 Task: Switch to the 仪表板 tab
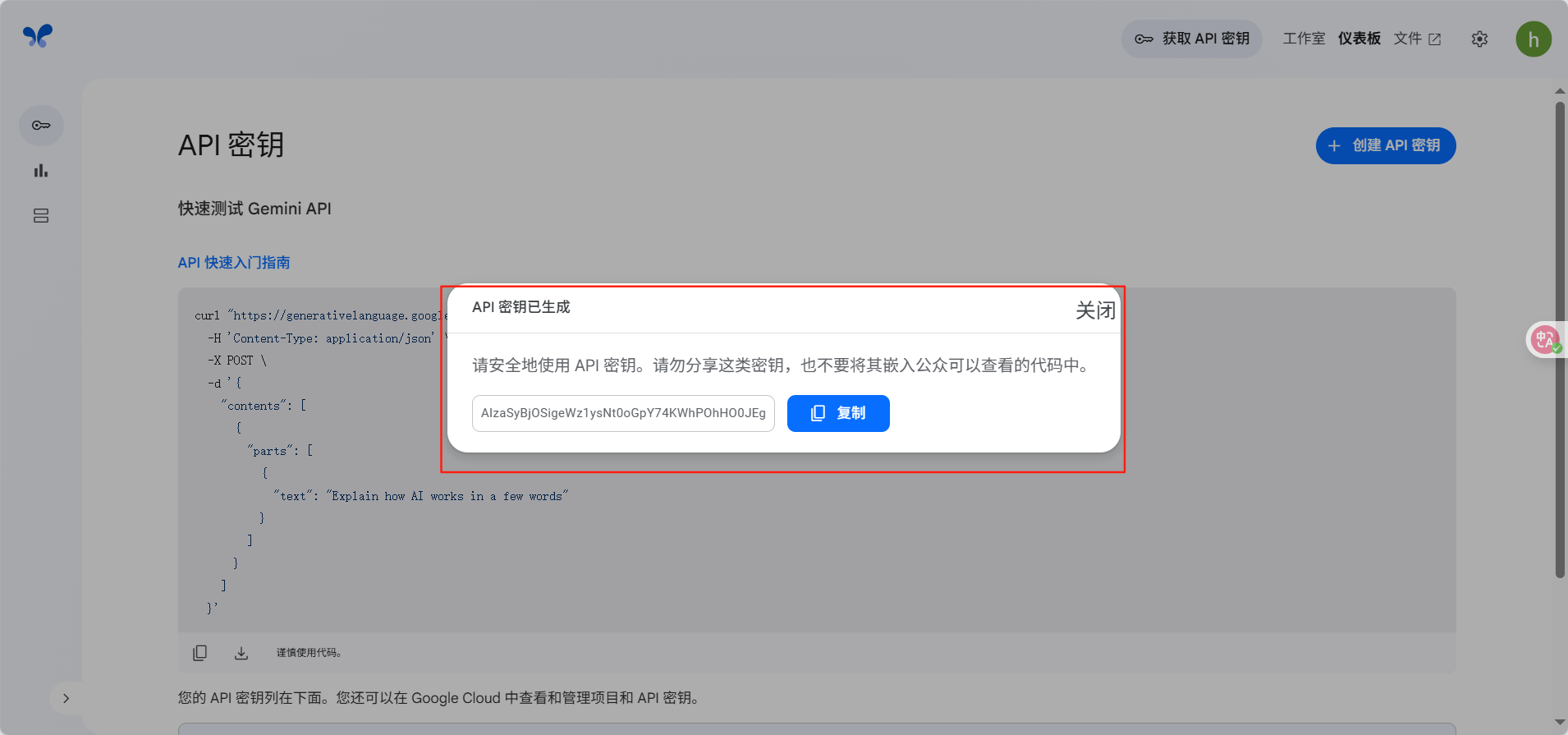click(x=1359, y=39)
